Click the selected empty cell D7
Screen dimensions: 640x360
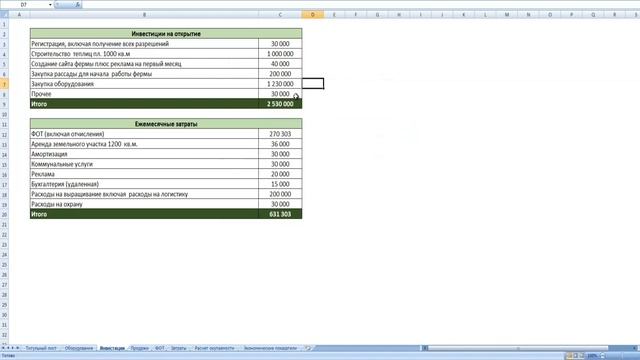(x=313, y=84)
